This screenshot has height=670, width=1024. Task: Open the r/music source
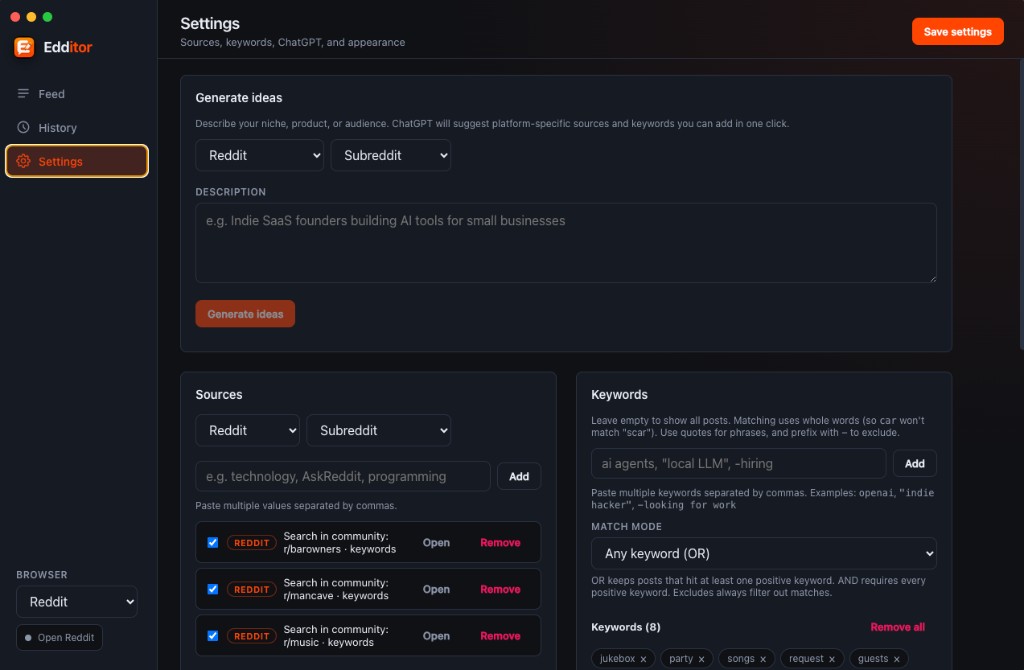436,635
